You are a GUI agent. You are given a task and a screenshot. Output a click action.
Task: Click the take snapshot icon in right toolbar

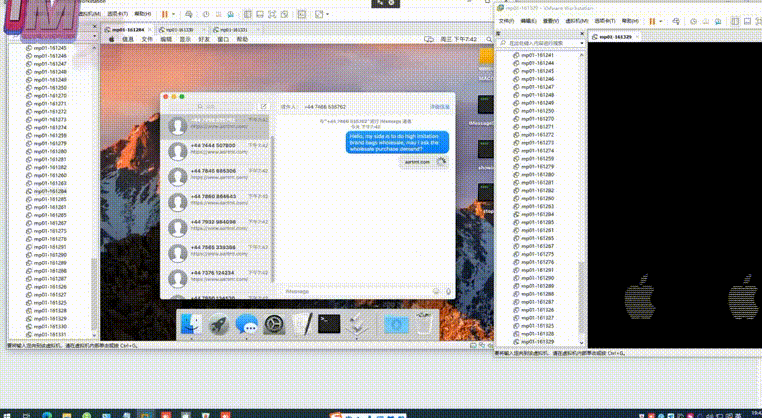pos(693,21)
